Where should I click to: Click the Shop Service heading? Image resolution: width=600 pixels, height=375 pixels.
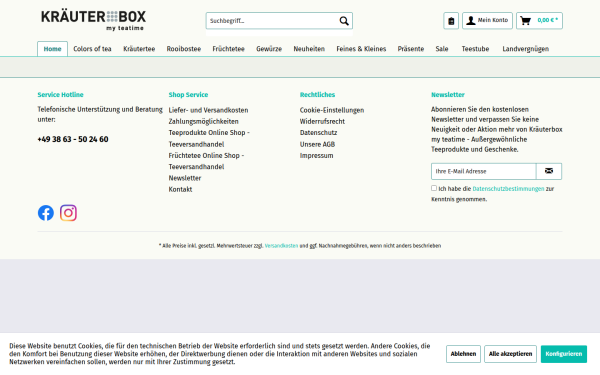click(x=188, y=95)
